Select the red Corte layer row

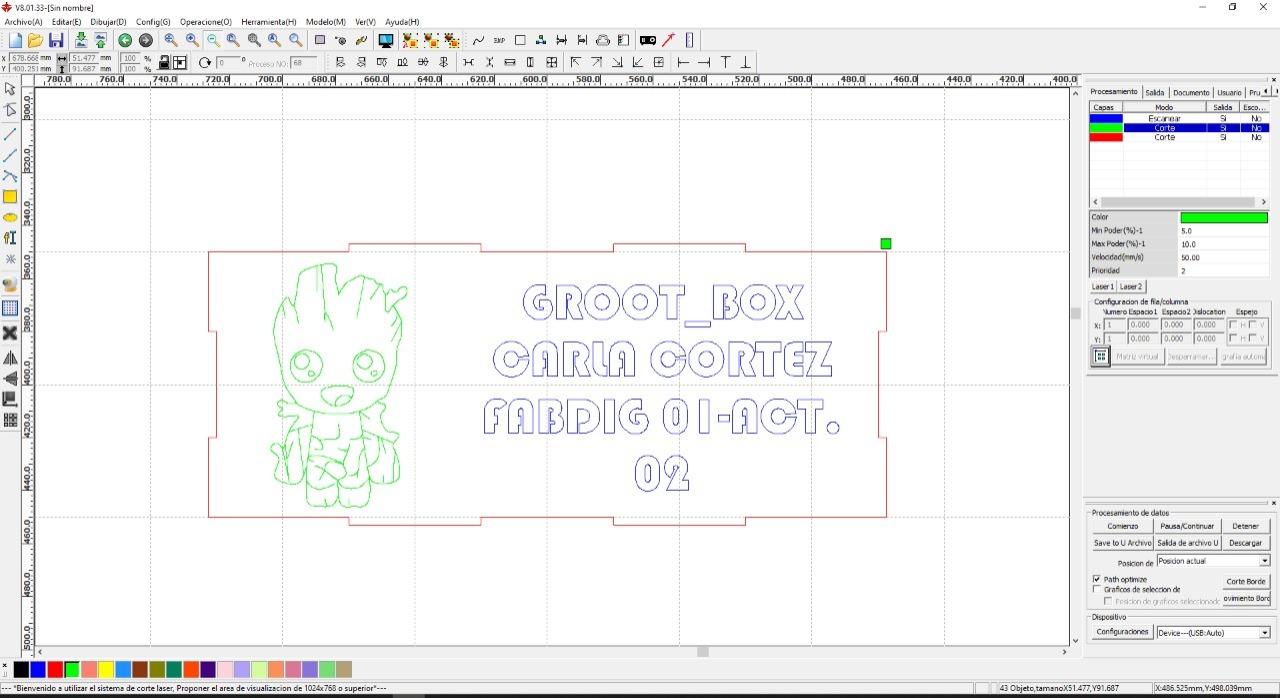(1179, 137)
